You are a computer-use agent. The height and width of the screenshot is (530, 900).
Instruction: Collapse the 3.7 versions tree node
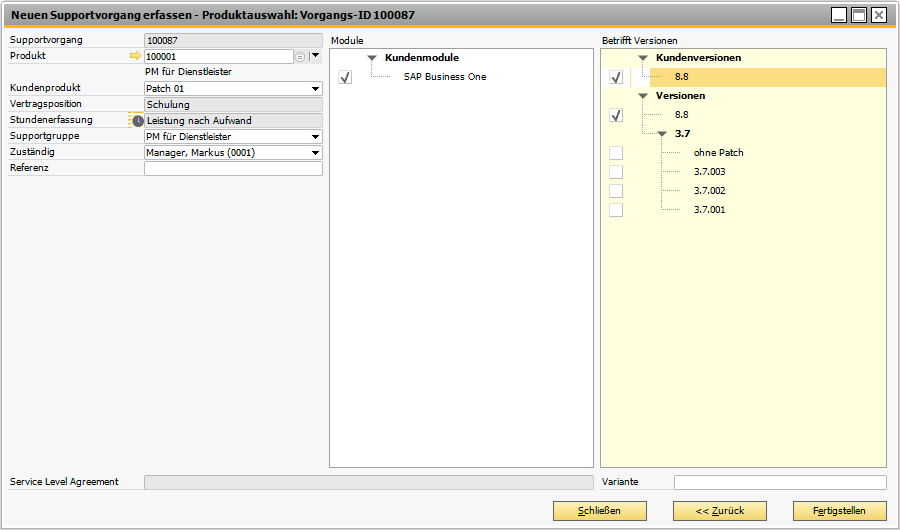662,134
